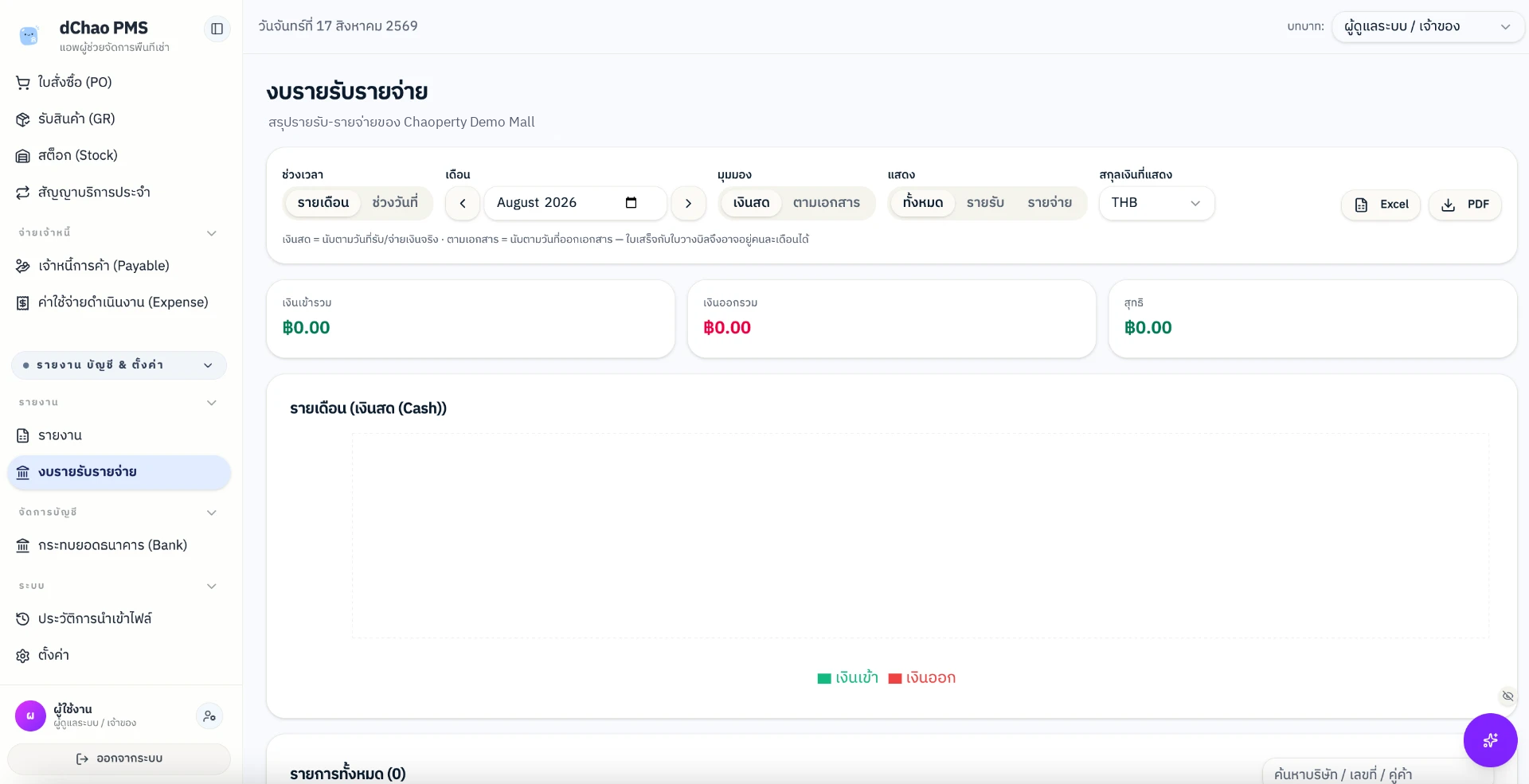The width and height of the screenshot is (1529, 784).
Task: Go to next month arrow
Action: [688, 204]
